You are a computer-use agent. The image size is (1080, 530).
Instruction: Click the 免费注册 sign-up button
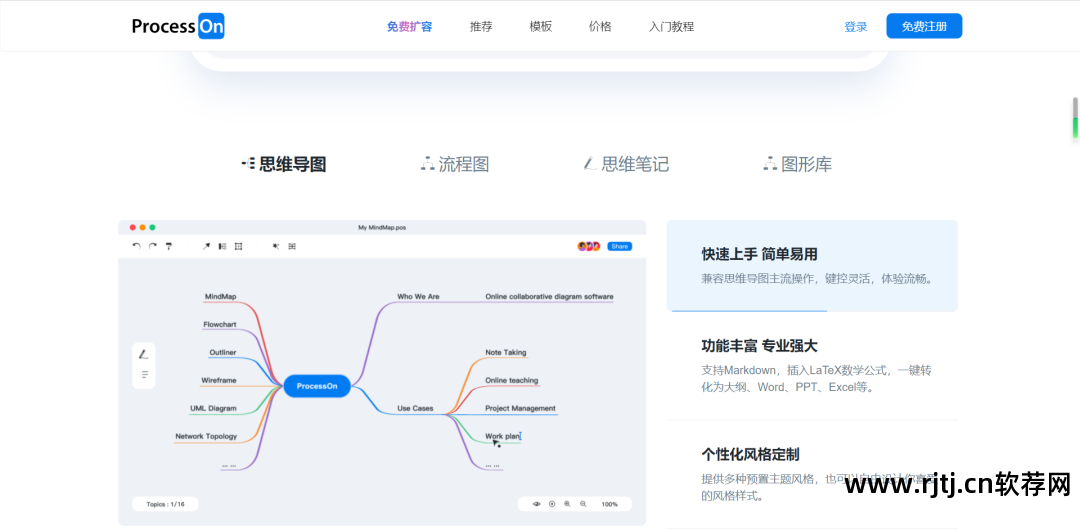pyautogui.click(x=924, y=26)
